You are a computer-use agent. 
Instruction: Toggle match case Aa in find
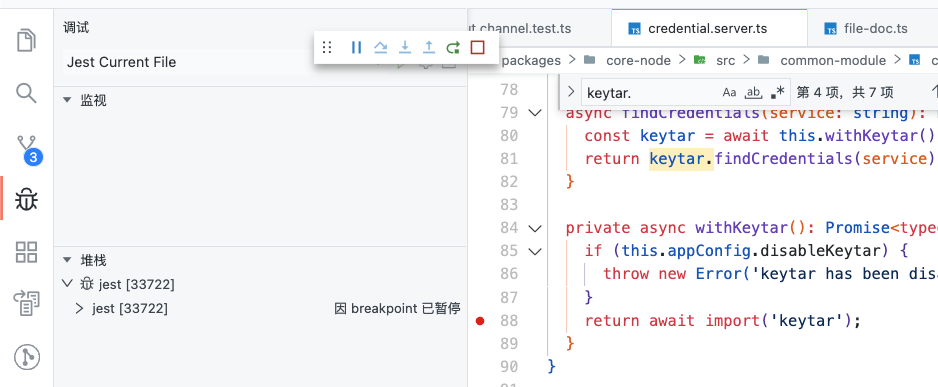point(729,92)
